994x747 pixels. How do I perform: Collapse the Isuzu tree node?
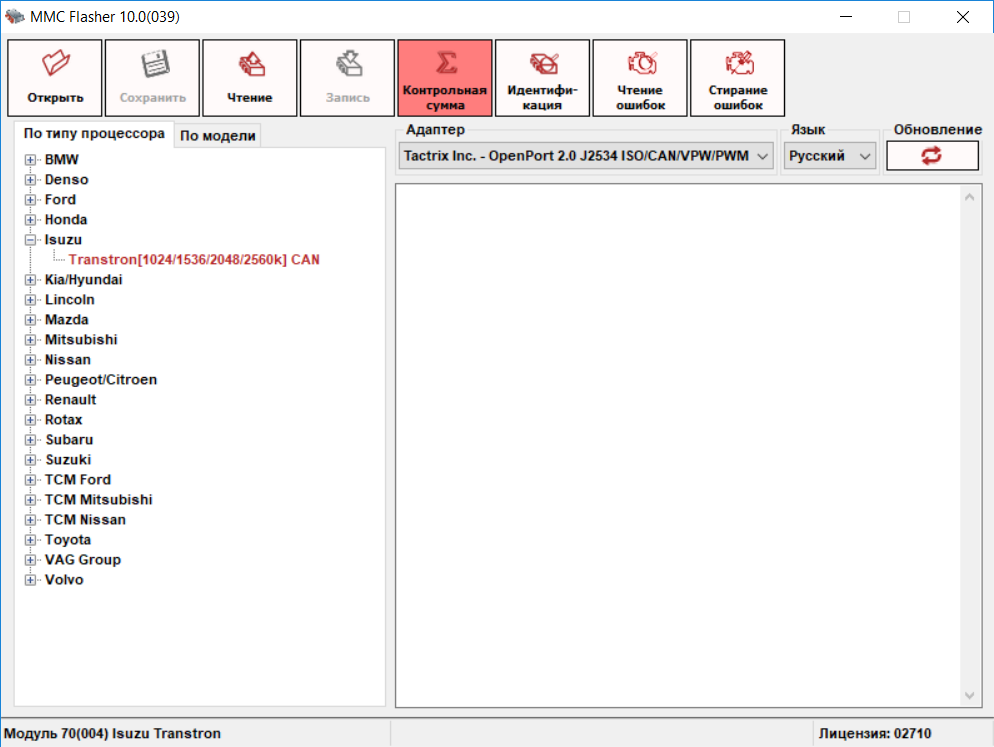pos(30,240)
